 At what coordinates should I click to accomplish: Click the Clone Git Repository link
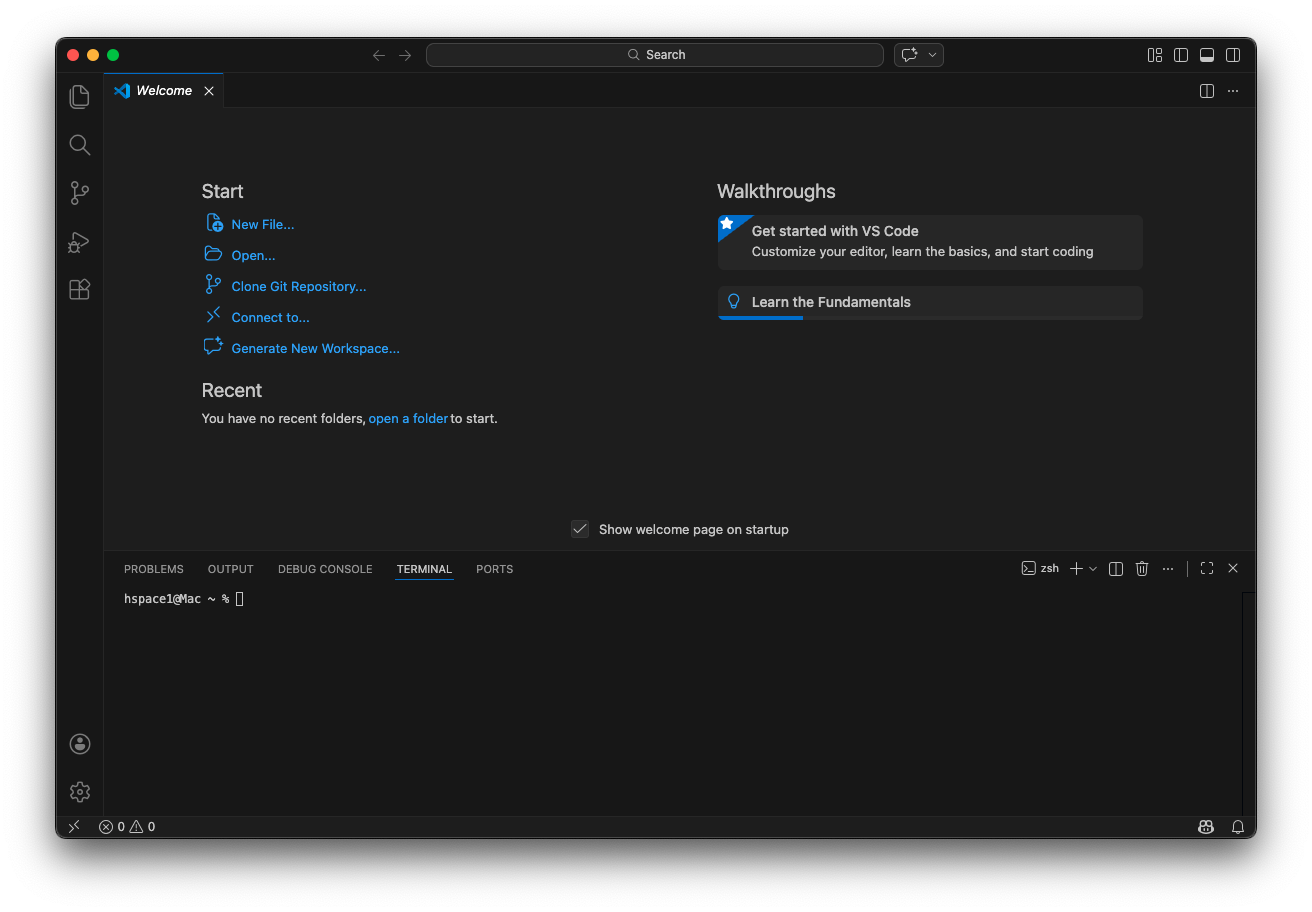tap(299, 287)
